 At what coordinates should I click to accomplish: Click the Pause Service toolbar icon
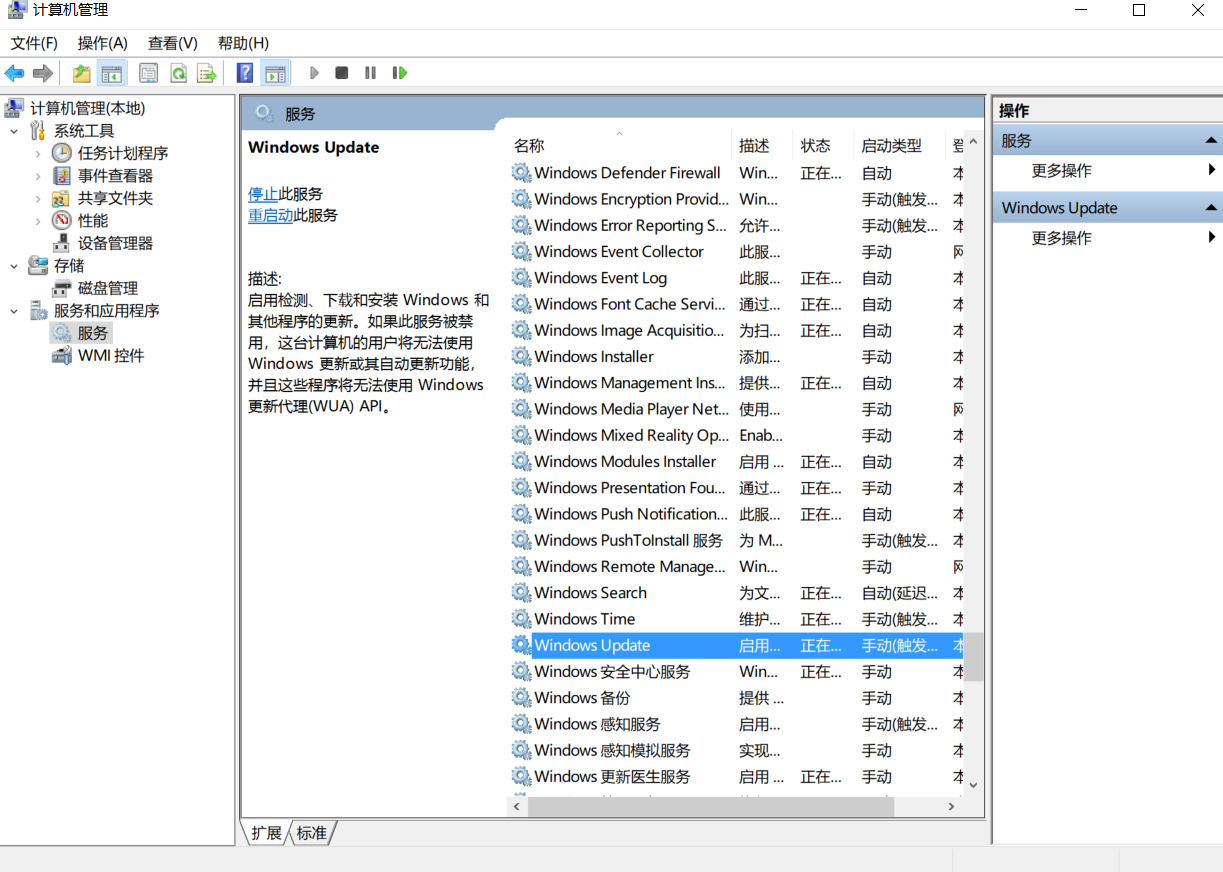[x=370, y=73]
